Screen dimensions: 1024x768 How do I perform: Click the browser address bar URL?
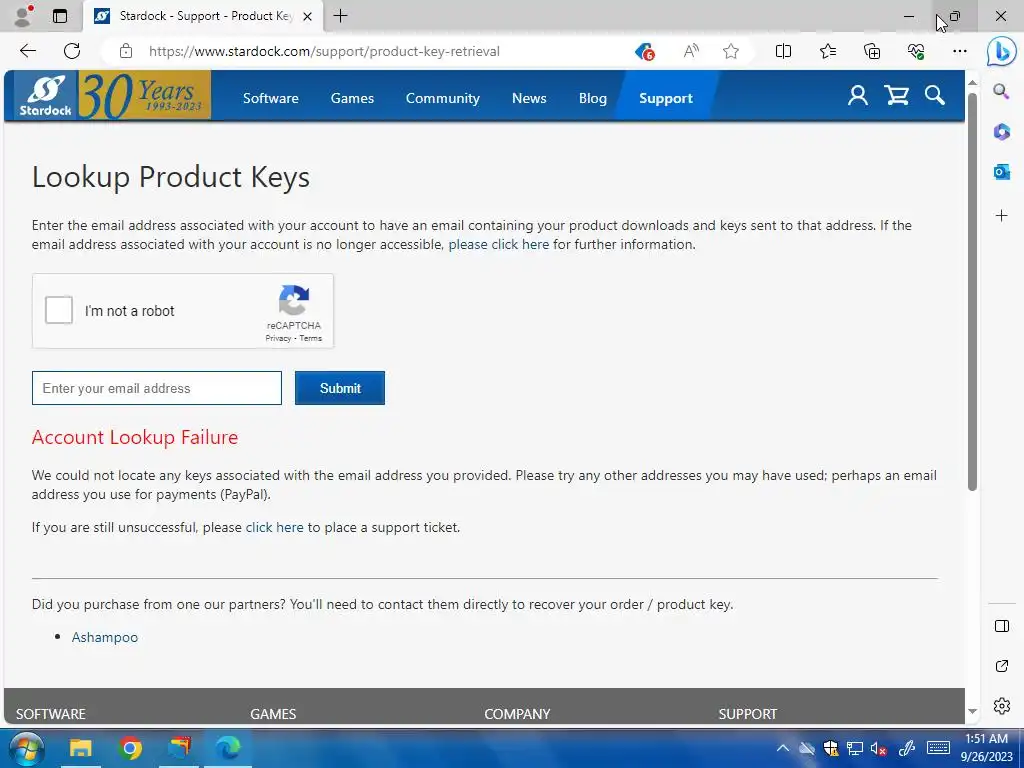(x=324, y=51)
